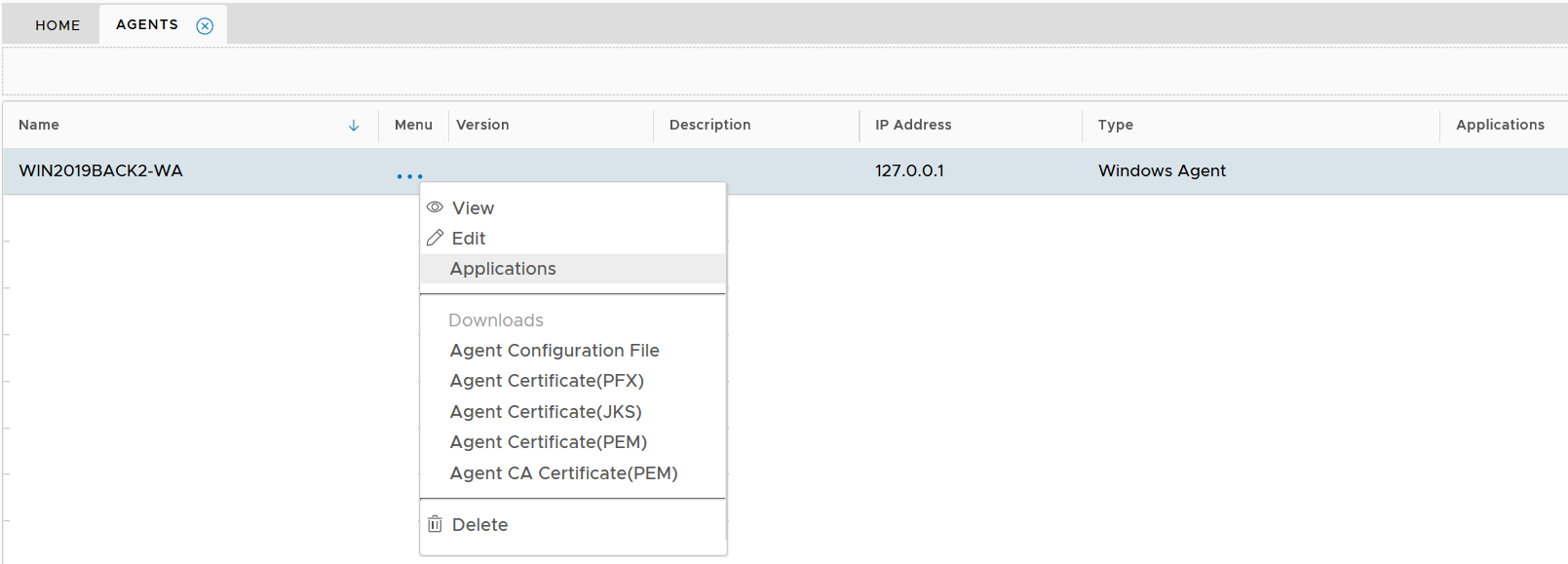1568x564 pixels.
Task: Close the Agents tab with X icon
Action: click(205, 26)
